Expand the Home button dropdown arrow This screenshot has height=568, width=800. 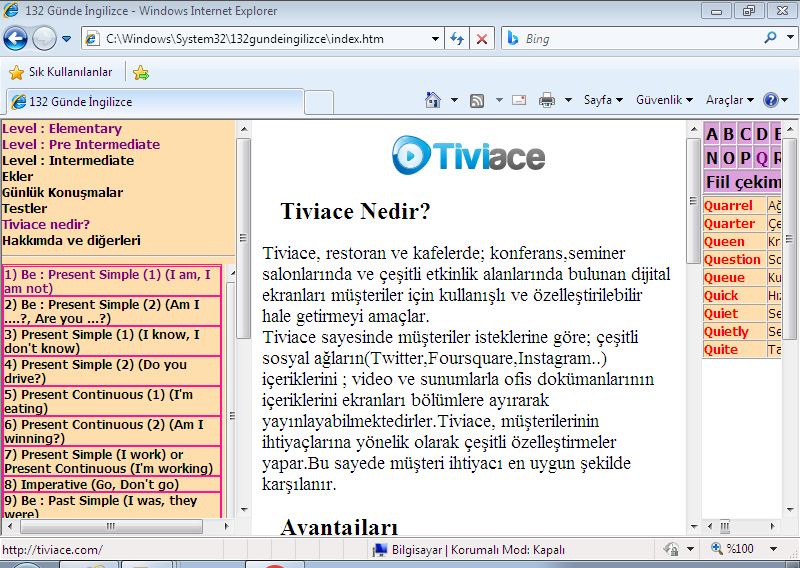(454, 100)
